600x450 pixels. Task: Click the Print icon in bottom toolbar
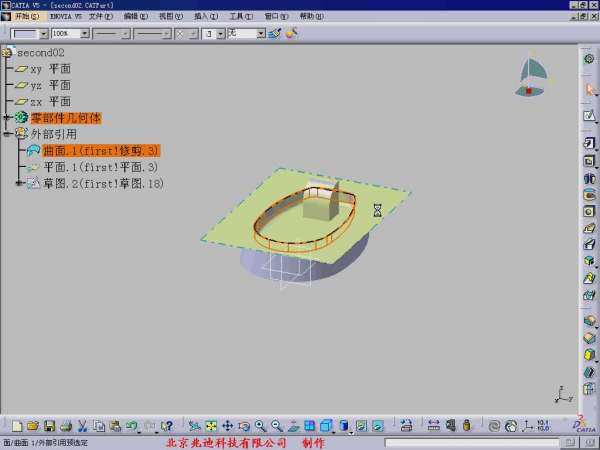[65, 426]
